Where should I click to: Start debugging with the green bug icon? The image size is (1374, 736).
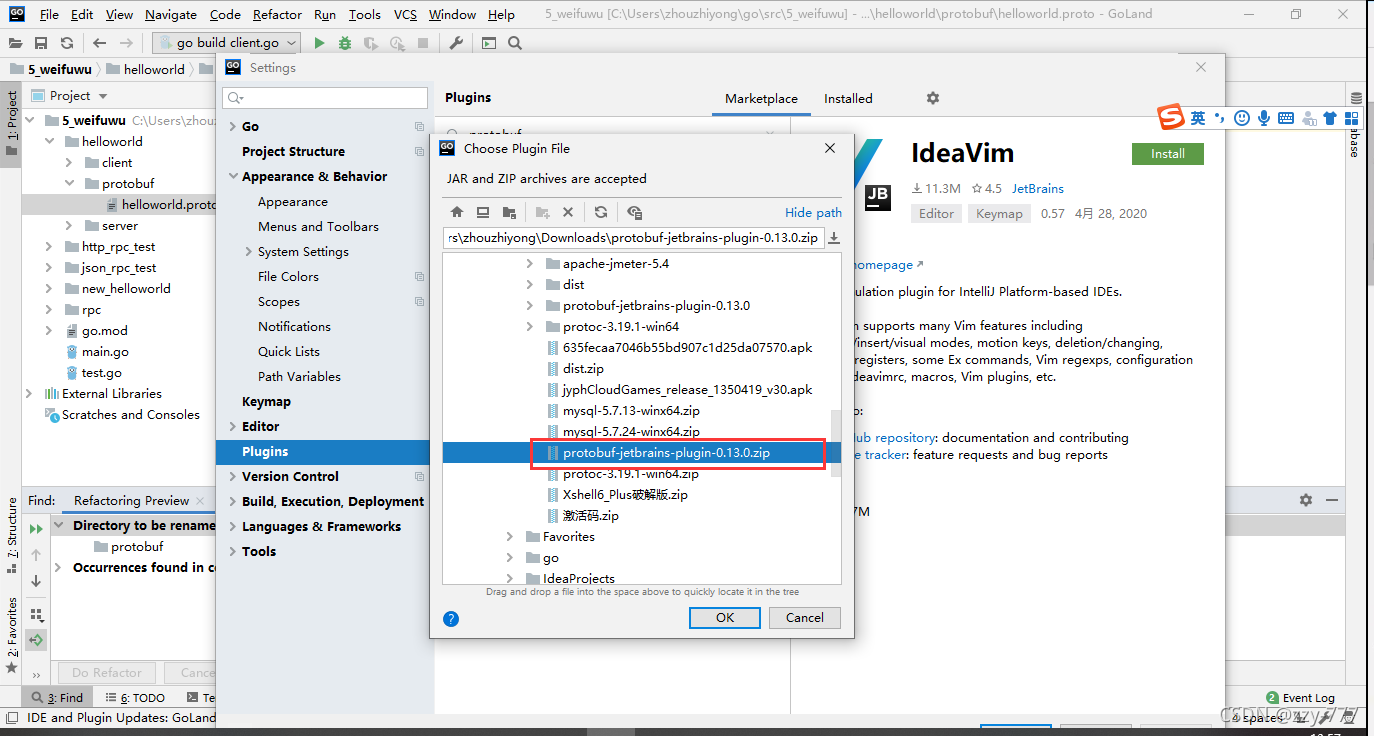(x=345, y=43)
